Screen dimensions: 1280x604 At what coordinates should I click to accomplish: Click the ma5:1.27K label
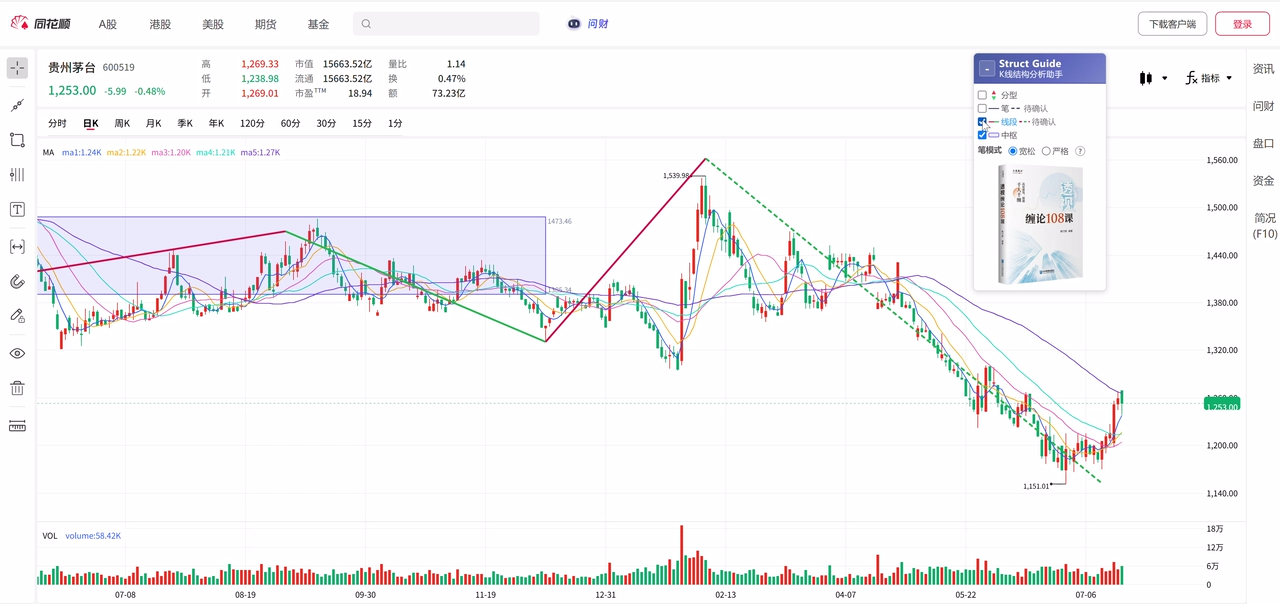tap(261, 152)
